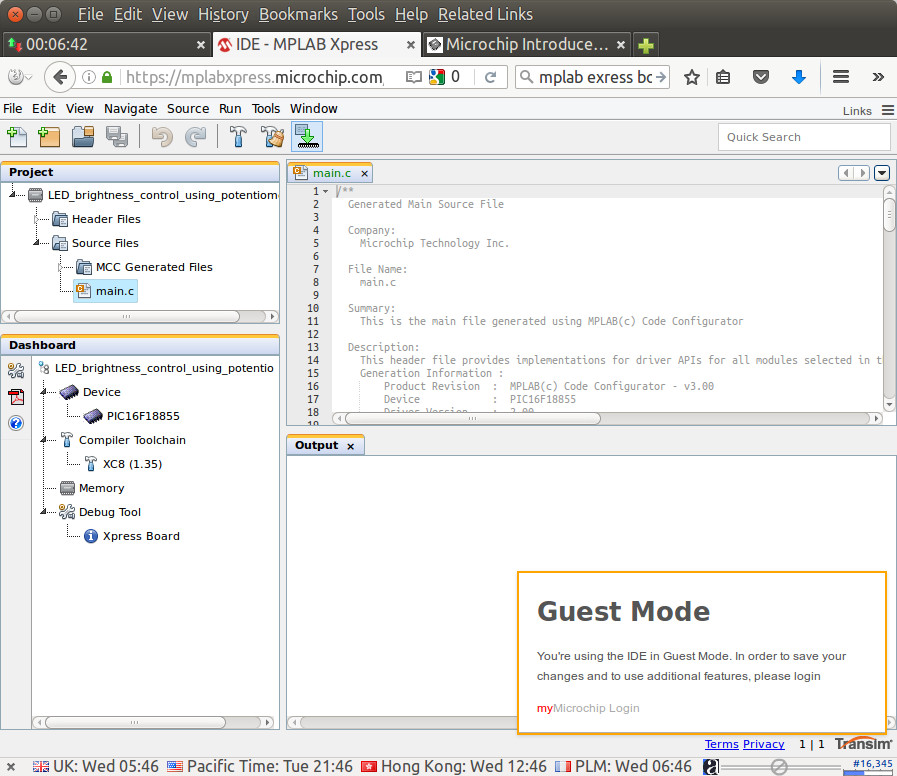Screen dimensions: 897x776
Task: Click the status bar slider at bottom
Action: 781,766
